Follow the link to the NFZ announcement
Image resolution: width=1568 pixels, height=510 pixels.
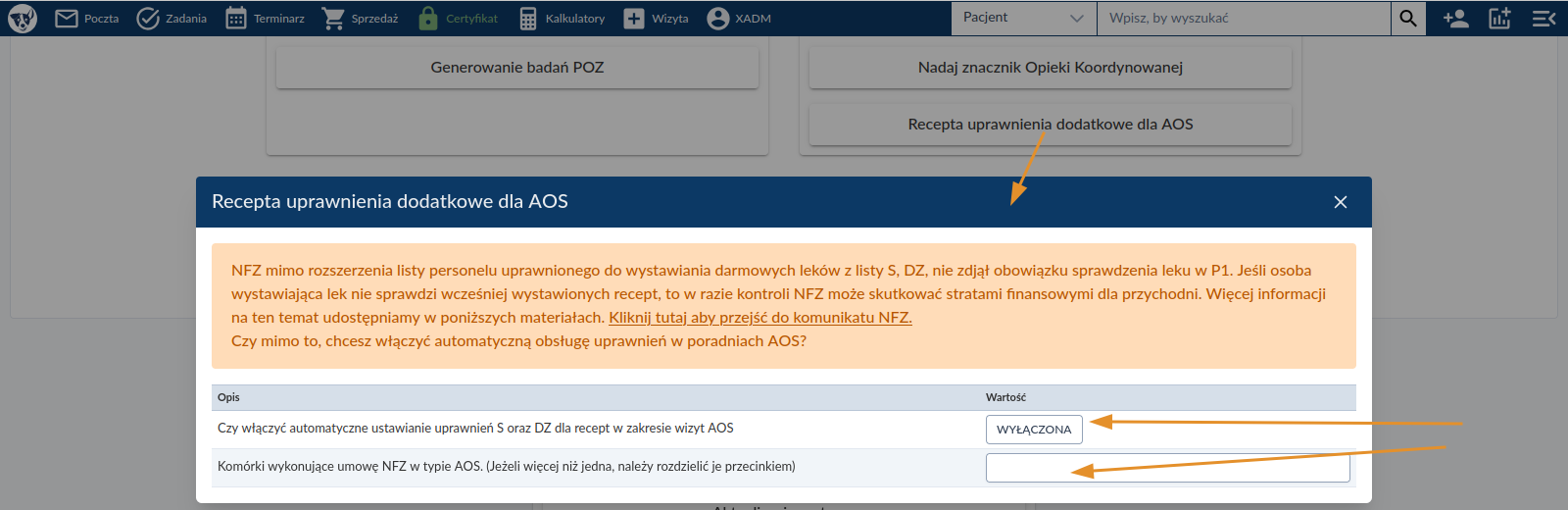[759, 318]
